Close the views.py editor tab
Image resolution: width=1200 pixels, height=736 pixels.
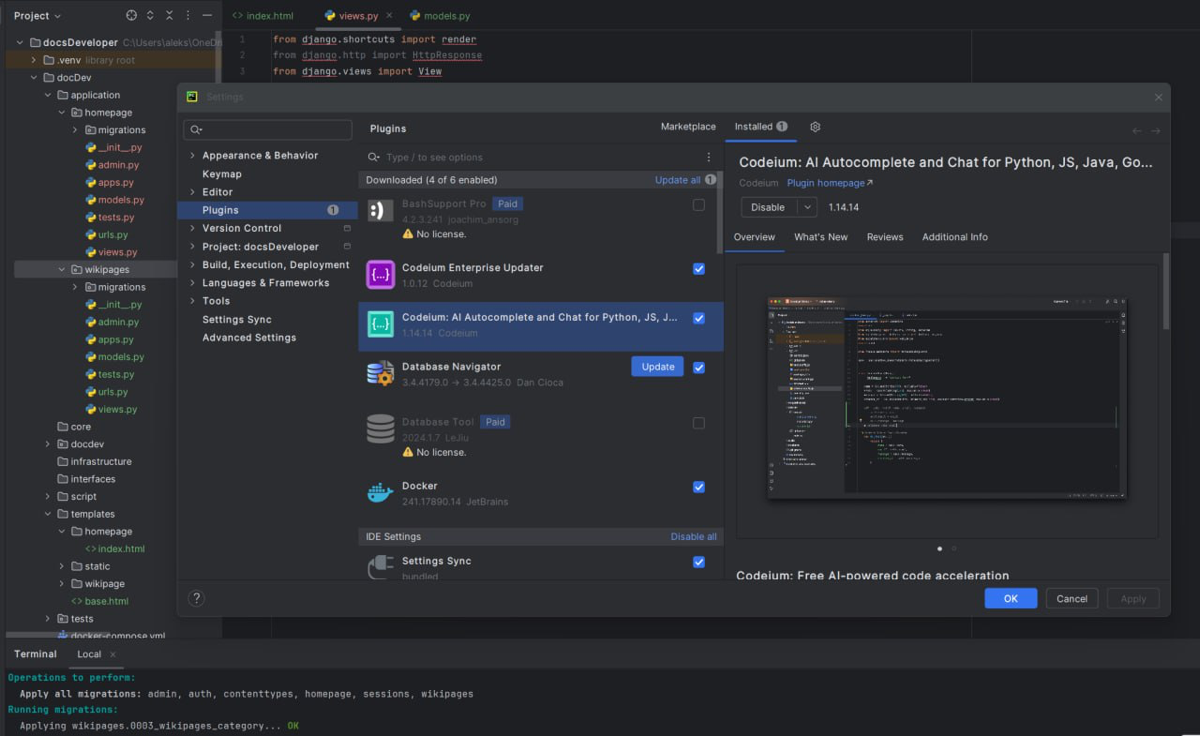pos(389,15)
